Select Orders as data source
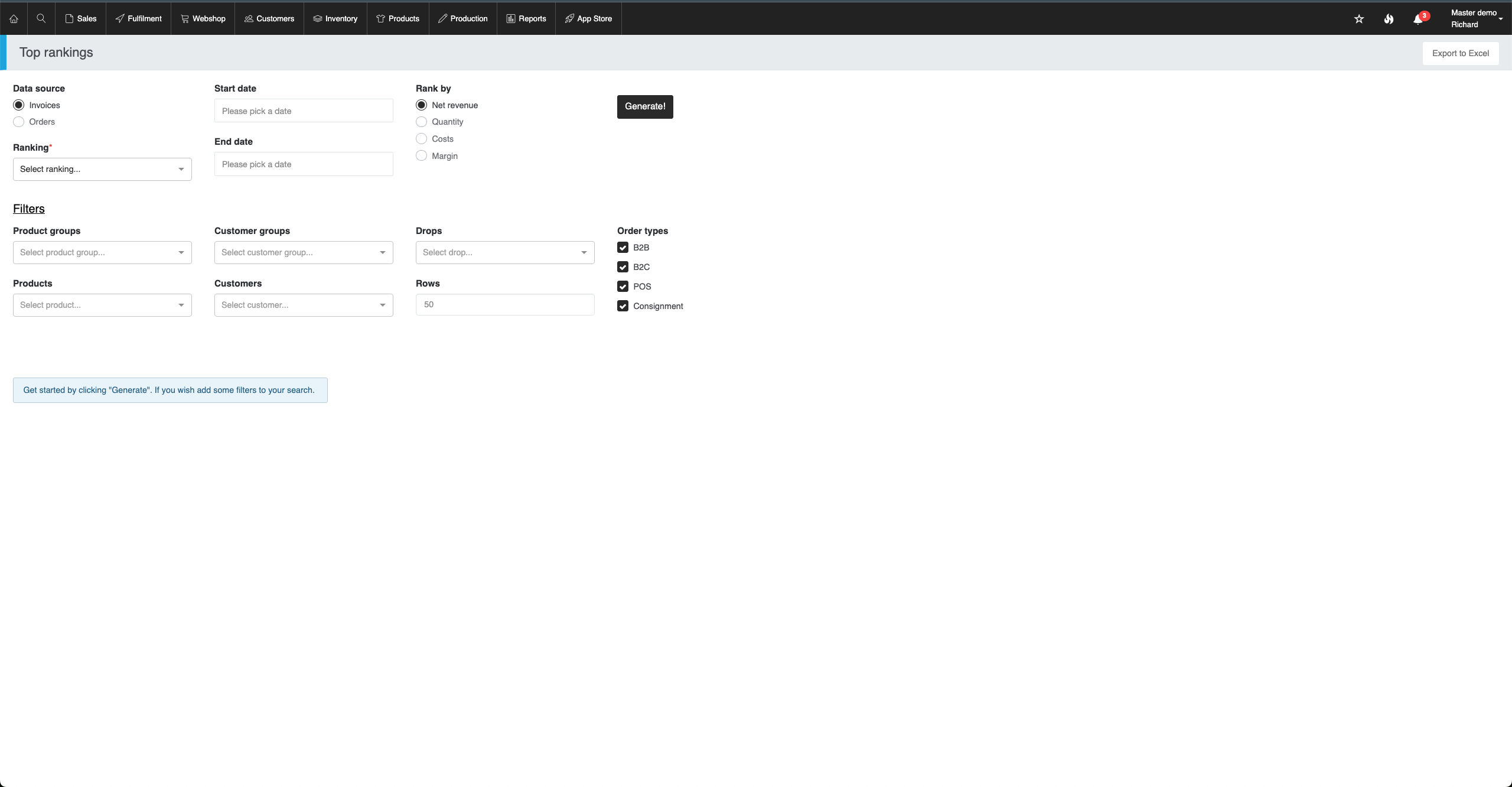Viewport: 1512px width, 787px height. [x=19, y=122]
